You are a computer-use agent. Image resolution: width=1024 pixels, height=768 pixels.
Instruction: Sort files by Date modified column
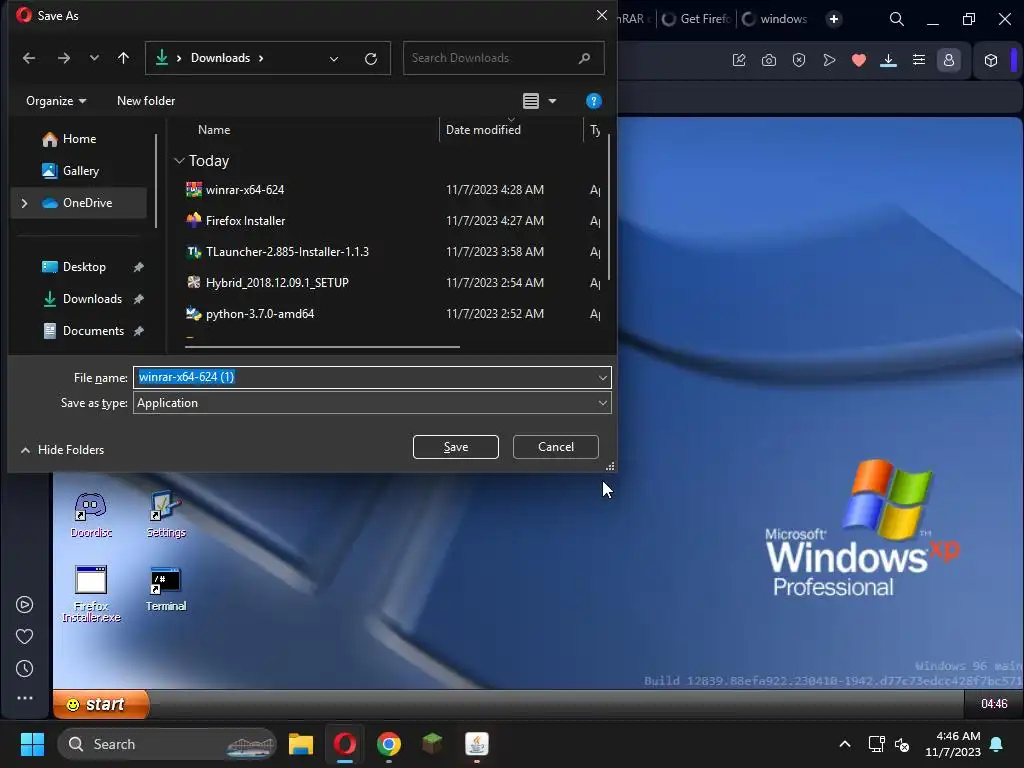pyautogui.click(x=483, y=130)
